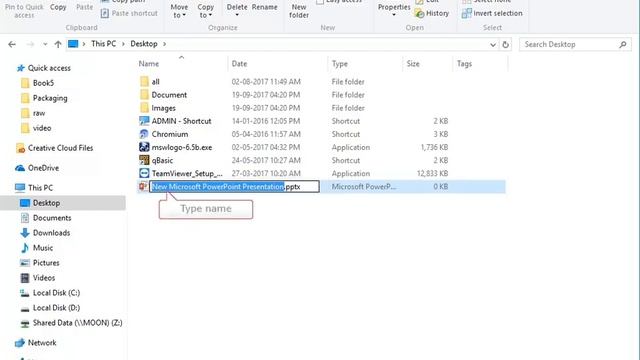This screenshot has height=360, width=640.
Task: Create a New folder from ribbon
Action: [x=299, y=11]
